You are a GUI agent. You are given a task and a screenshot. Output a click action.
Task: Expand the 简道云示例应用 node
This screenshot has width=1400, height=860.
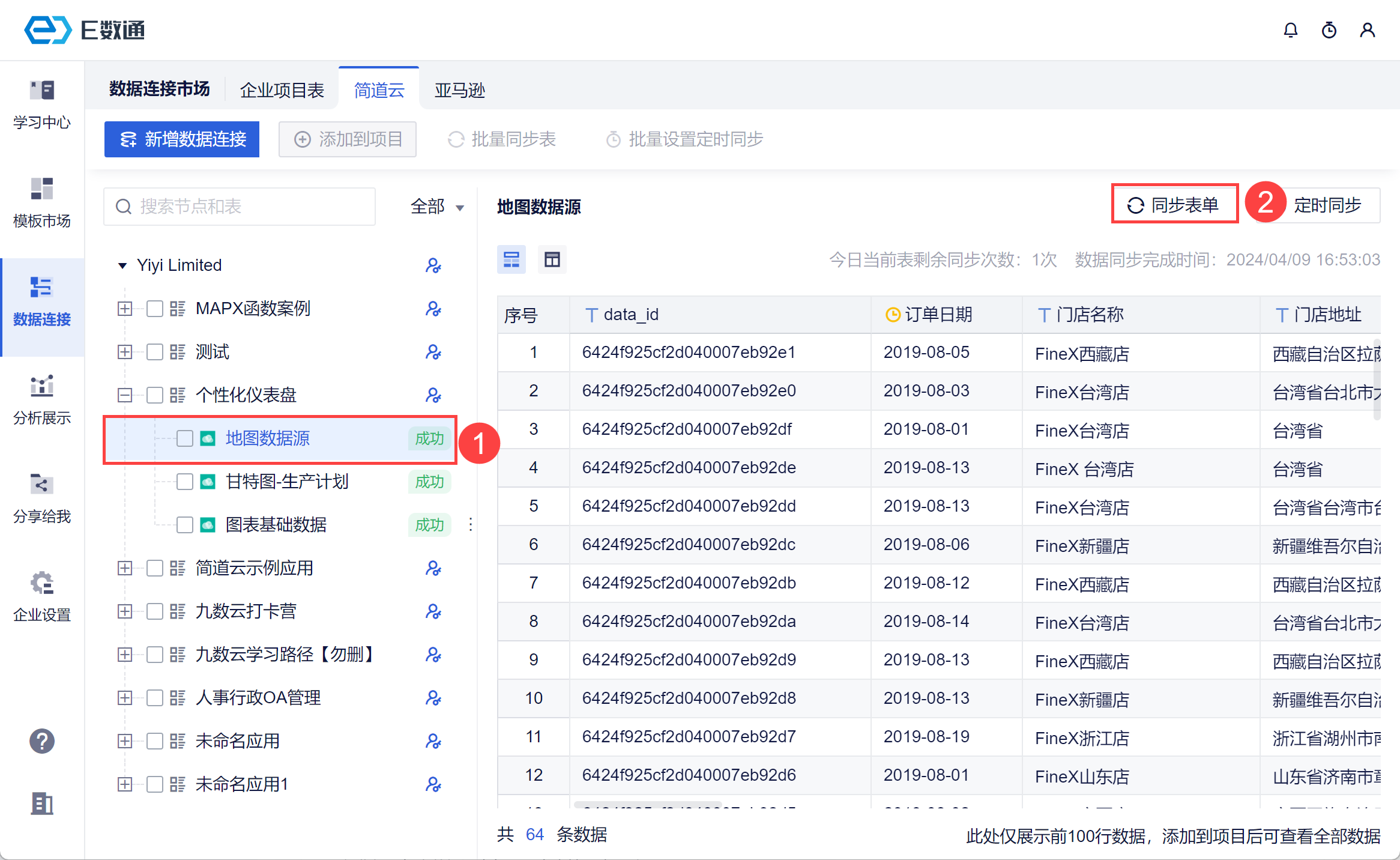point(125,568)
